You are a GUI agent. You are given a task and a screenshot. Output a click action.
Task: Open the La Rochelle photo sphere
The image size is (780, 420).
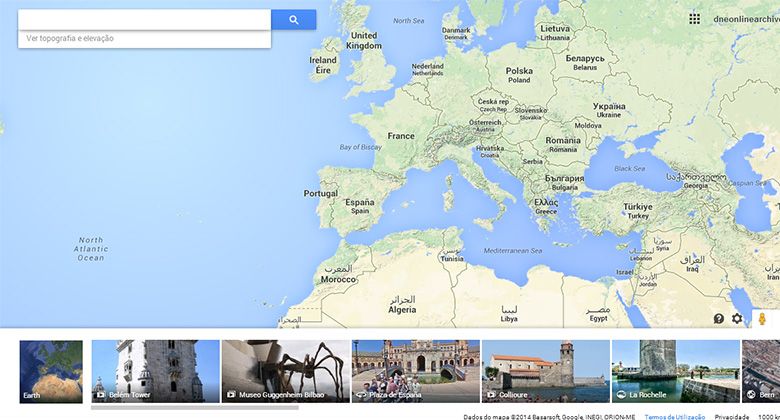click(x=675, y=371)
